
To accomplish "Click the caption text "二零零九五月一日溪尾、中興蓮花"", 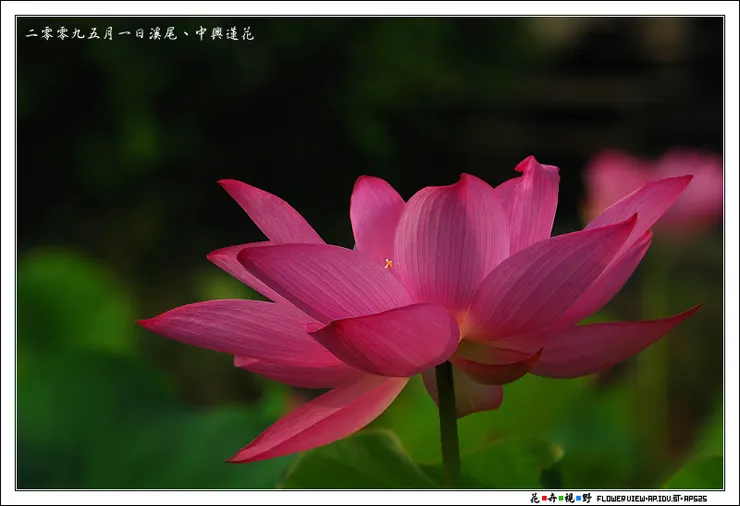I will (140, 34).
